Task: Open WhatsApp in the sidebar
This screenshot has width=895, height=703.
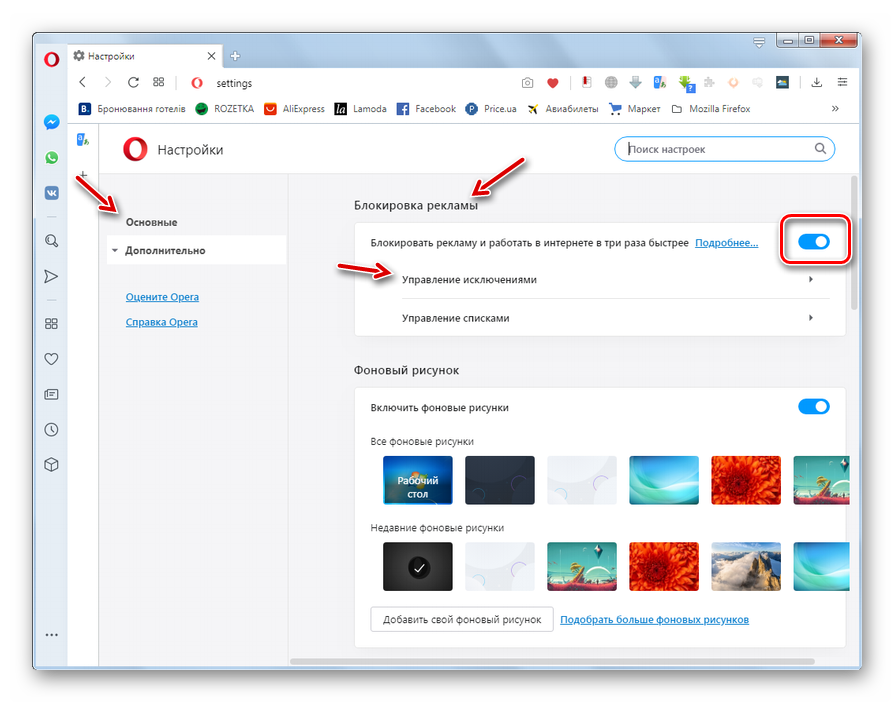Action: pyautogui.click(x=51, y=157)
